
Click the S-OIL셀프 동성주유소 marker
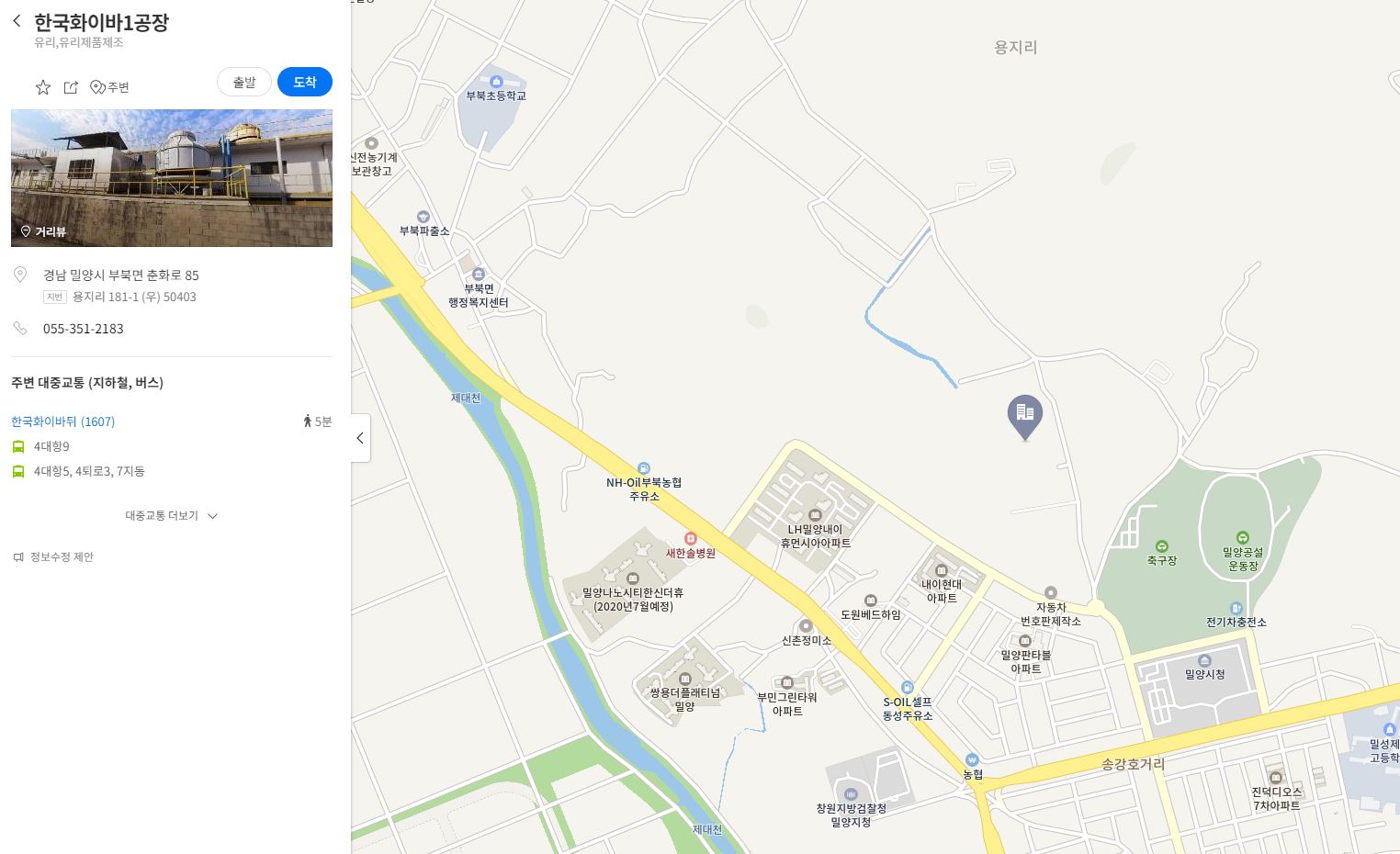click(x=908, y=687)
